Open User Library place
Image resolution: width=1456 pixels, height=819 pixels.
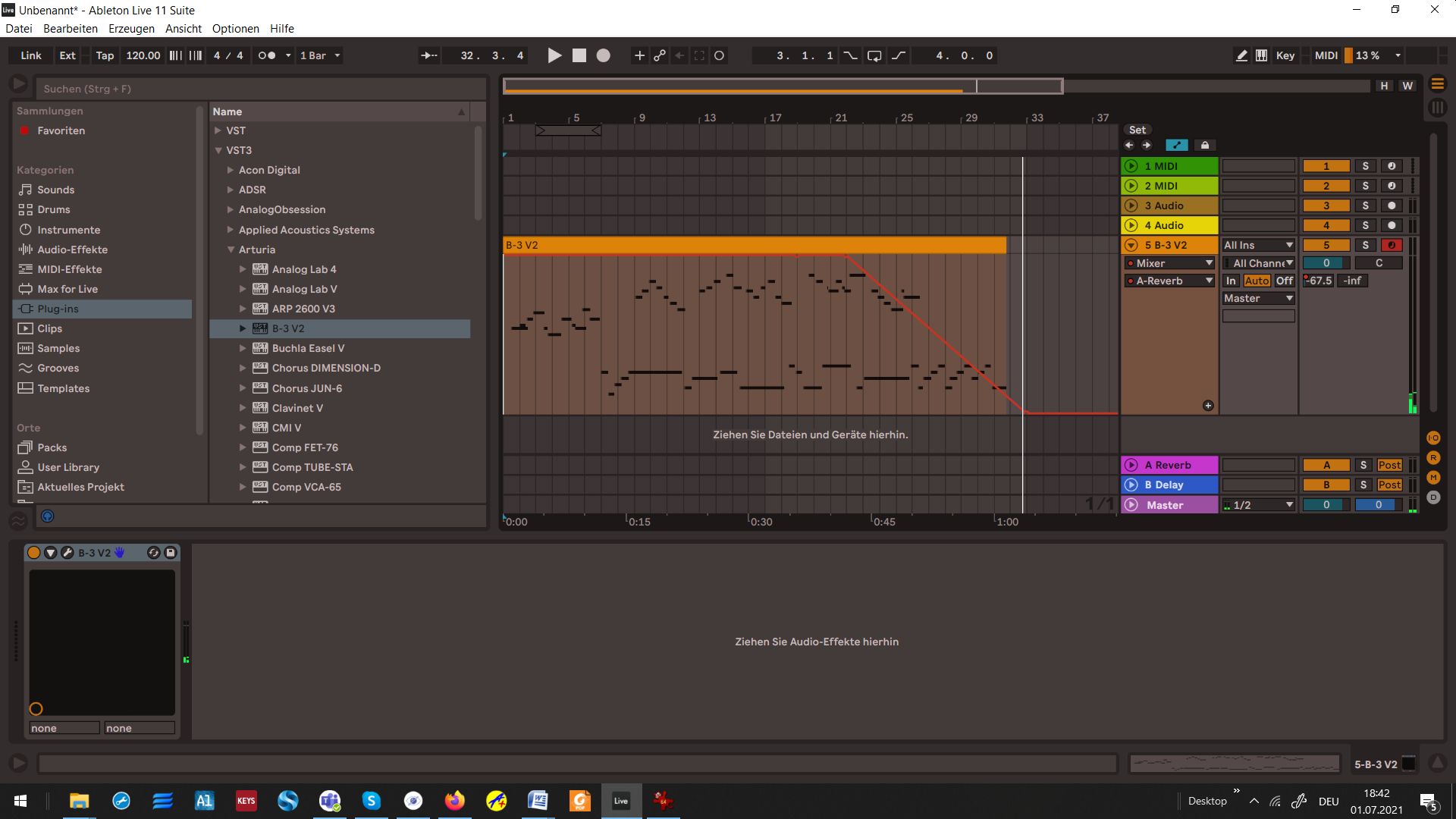(x=68, y=467)
